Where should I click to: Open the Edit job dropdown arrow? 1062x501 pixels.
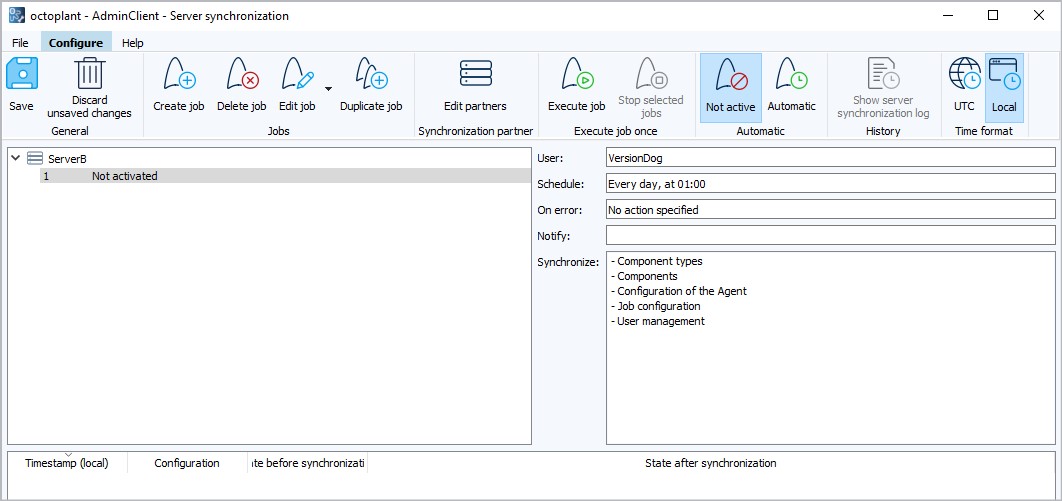tap(328, 89)
